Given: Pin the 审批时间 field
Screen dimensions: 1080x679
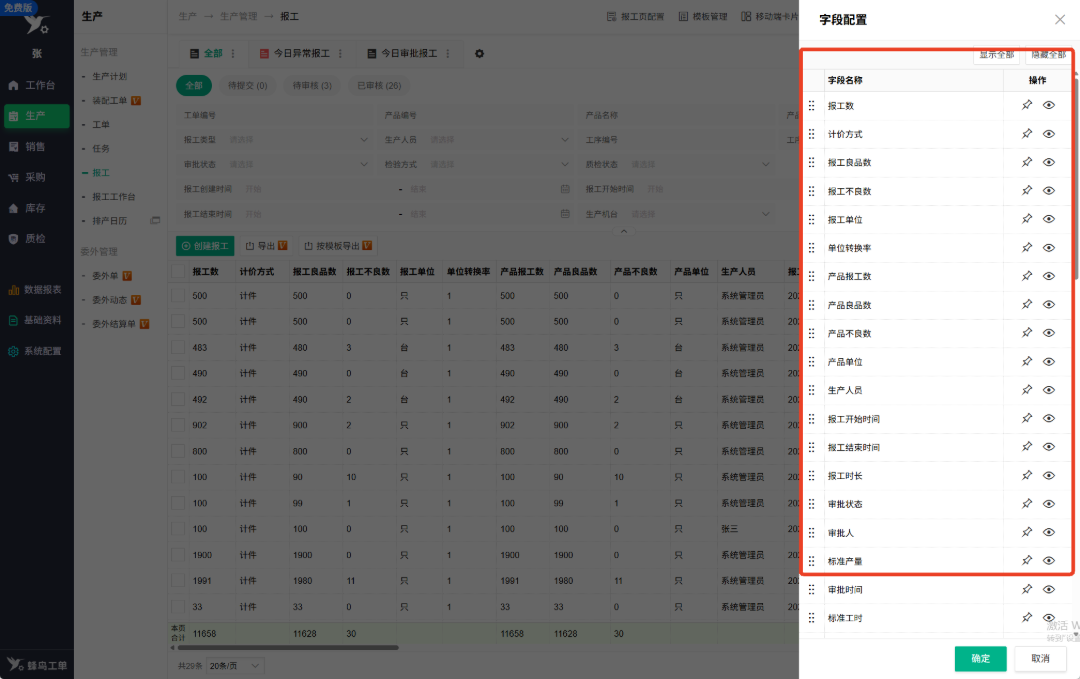Looking at the screenshot, I should click(1026, 589).
